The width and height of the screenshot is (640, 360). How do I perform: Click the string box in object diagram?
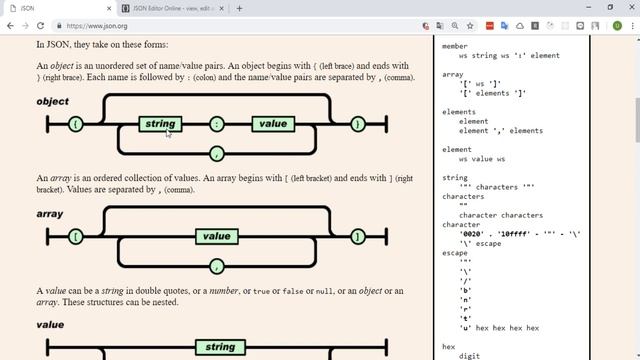pyautogui.click(x=160, y=124)
